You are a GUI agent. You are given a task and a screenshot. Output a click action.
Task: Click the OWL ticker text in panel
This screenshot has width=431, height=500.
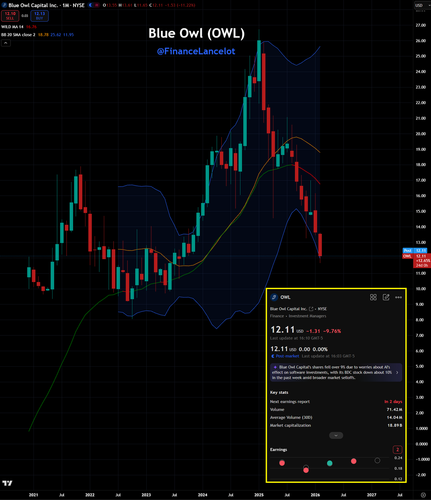pos(285,297)
